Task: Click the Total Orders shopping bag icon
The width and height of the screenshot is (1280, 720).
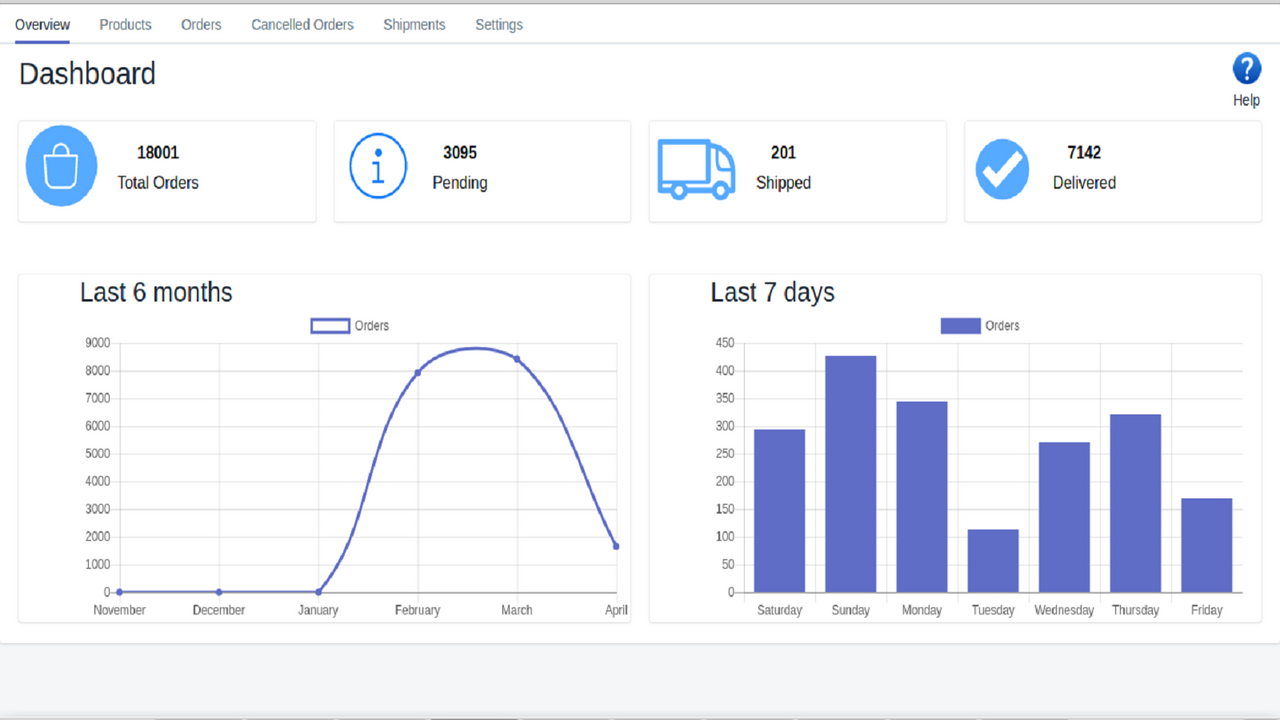Action: [61, 166]
